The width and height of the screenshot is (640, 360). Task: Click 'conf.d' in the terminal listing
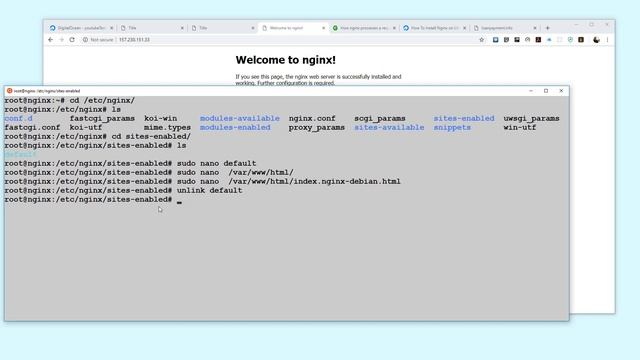tap(18, 118)
